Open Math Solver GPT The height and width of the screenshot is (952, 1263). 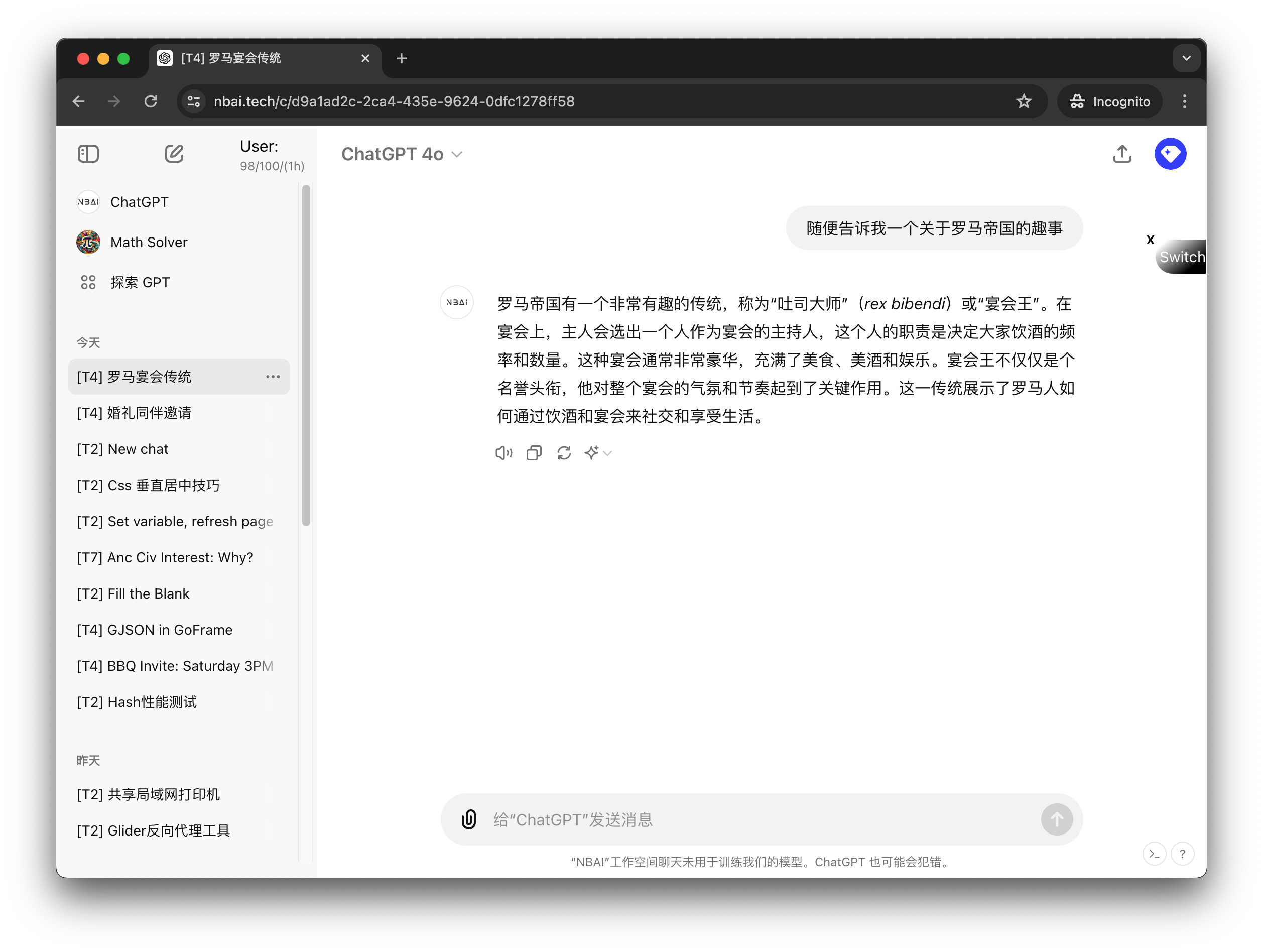click(179, 242)
